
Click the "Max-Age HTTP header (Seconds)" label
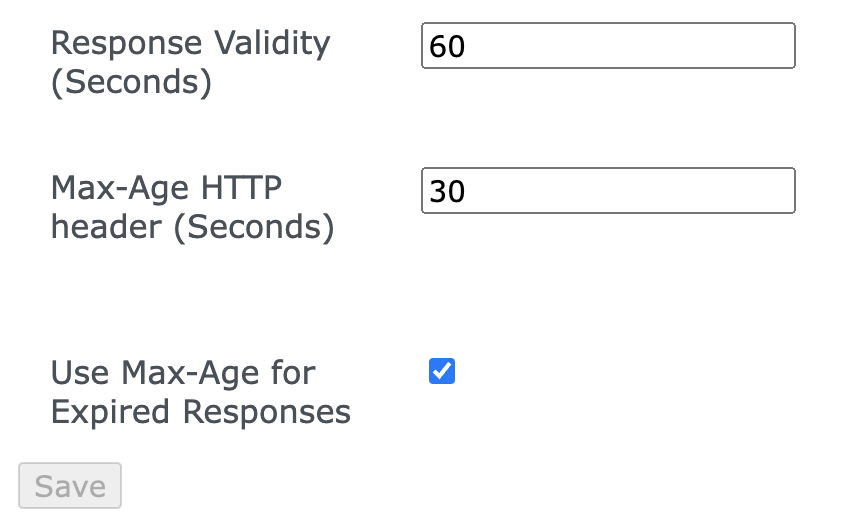[x=192, y=207]
